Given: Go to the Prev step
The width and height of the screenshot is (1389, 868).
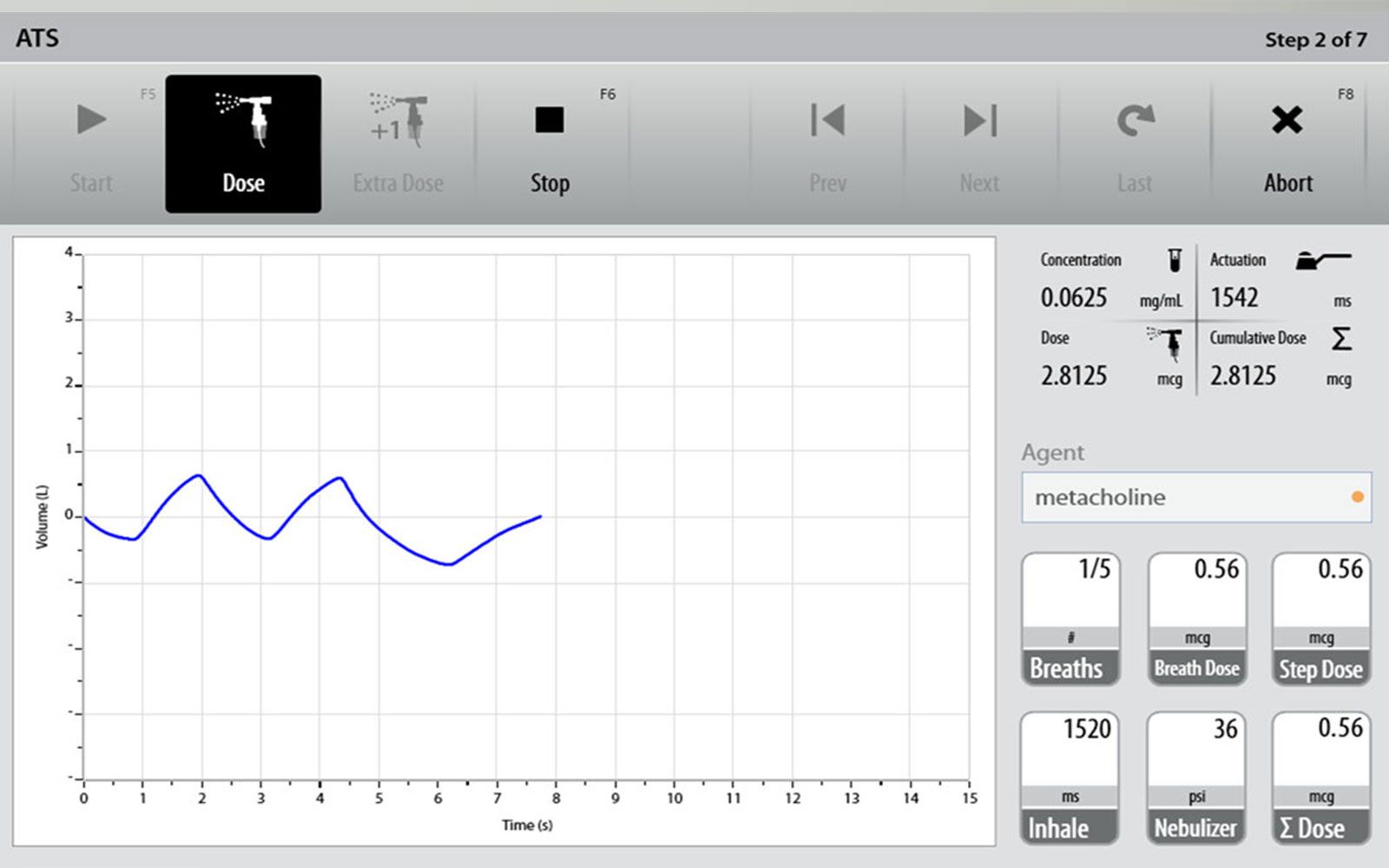Looking at the screenshot, I should (x=827, y=121).
